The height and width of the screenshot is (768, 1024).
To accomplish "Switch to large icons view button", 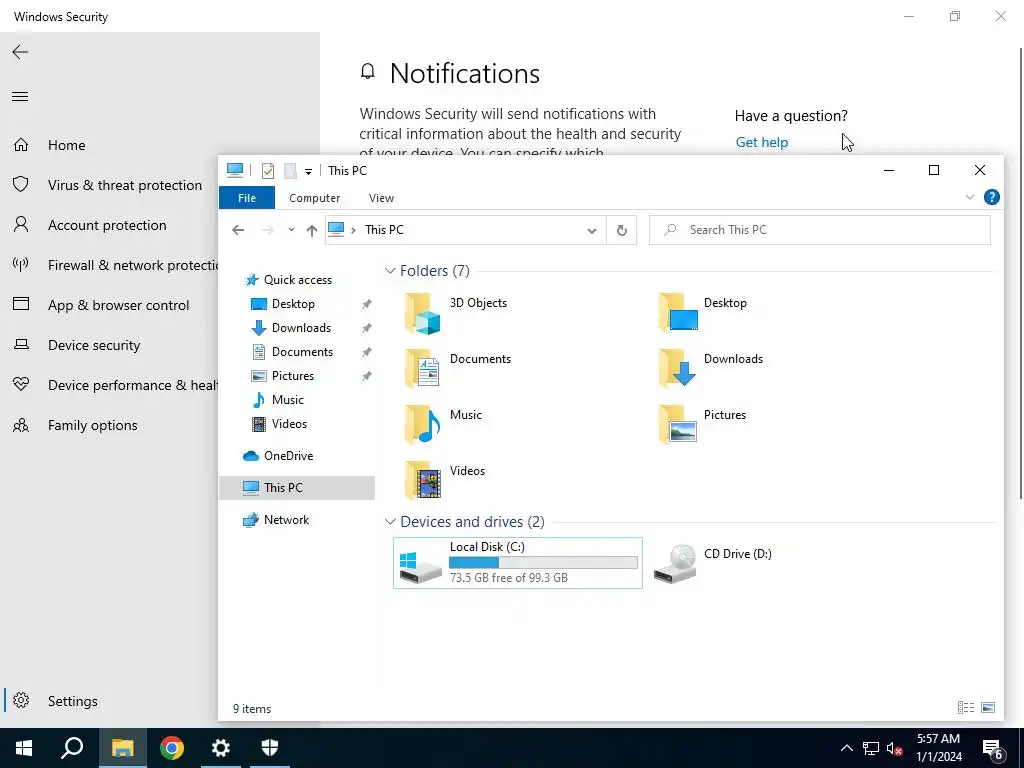I will [988, 707].
